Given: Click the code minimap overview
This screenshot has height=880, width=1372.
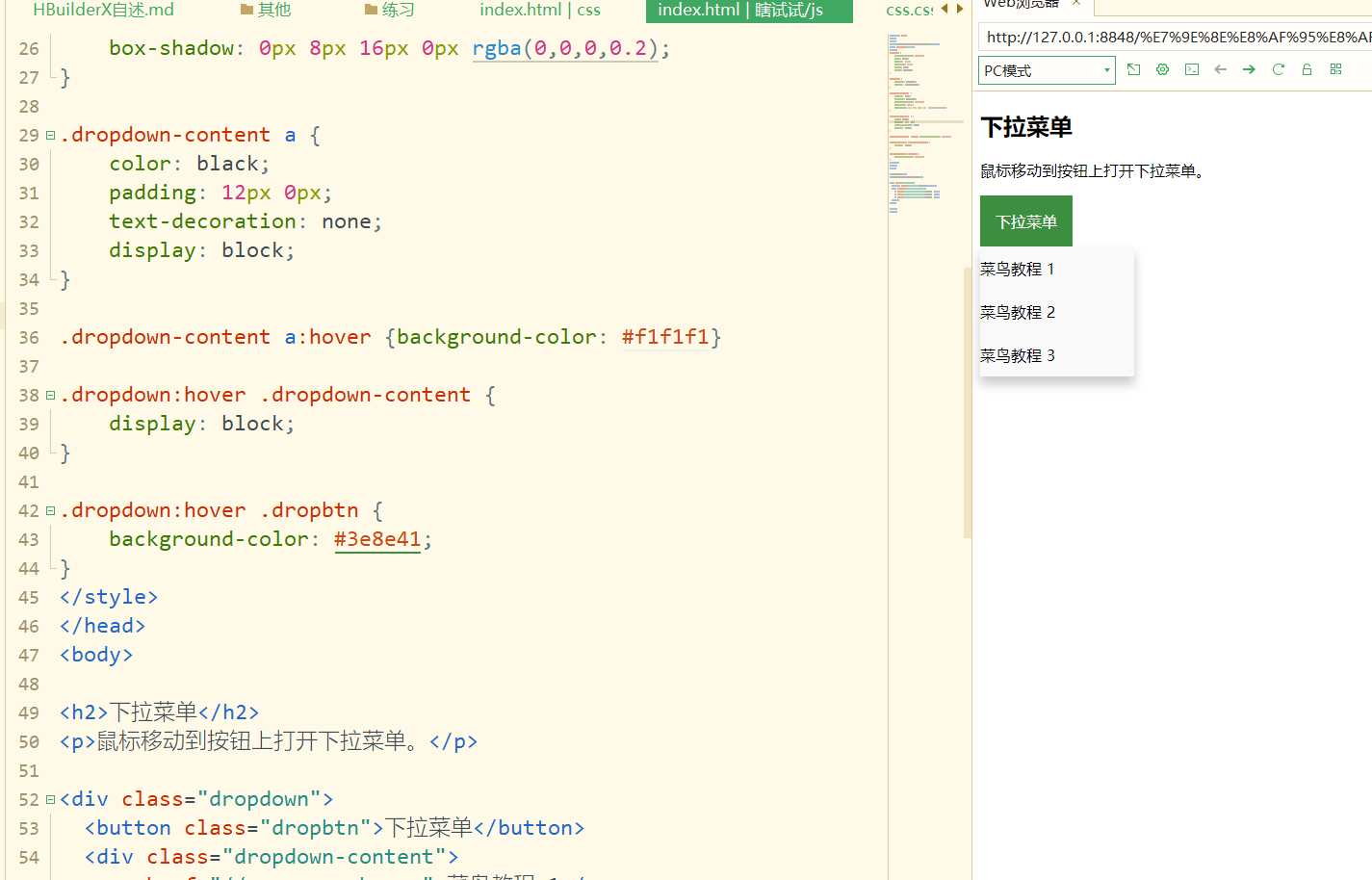Looking at the screenshot, I should [x=924, y=125].
